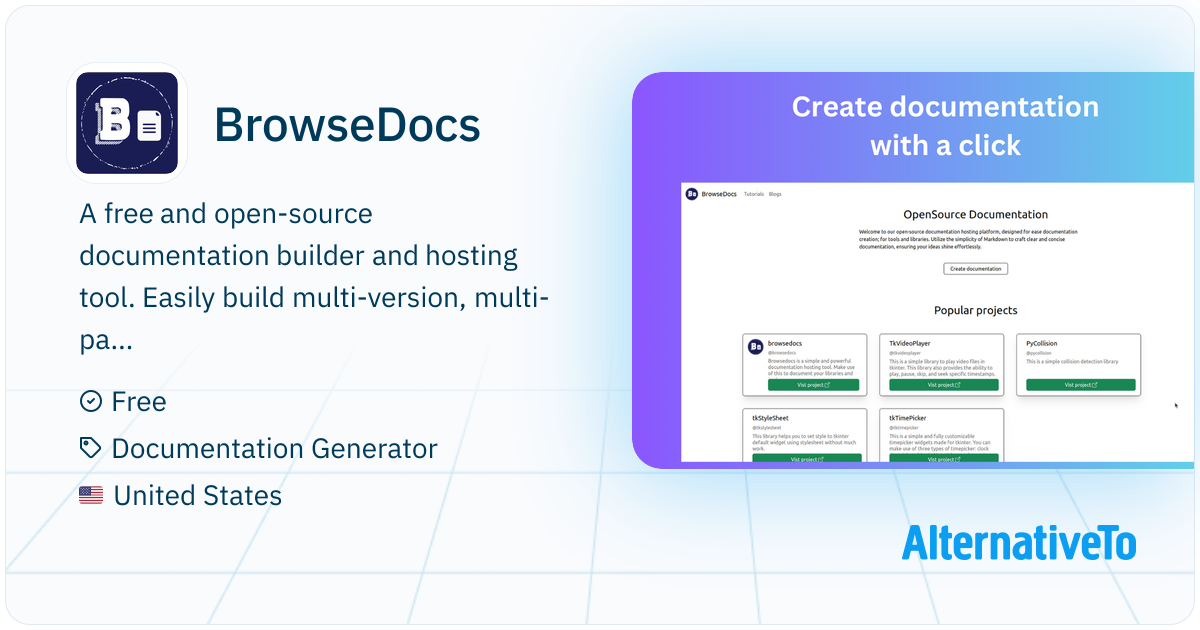Viewport: 1200px width, 630px height.
Task: Open Tutorials in embedded site navbar
Action: click(x=754, y=194)
